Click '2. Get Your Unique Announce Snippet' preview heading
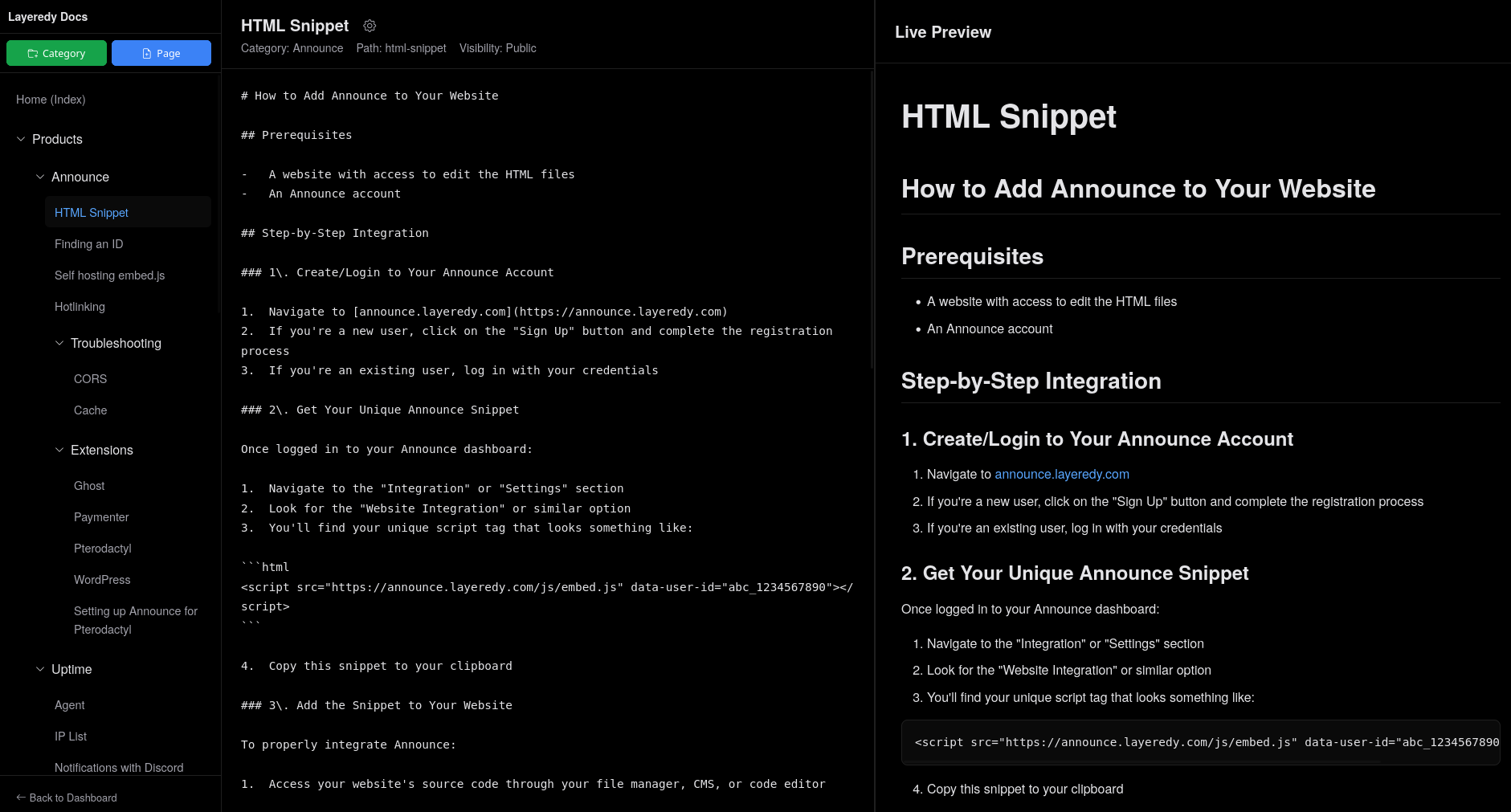 (1075, 573)
